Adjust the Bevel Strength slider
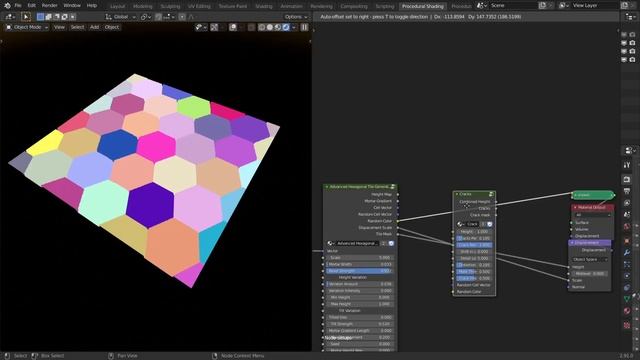The height and width of the screenshot is (360, 640). tap(360, 271)
